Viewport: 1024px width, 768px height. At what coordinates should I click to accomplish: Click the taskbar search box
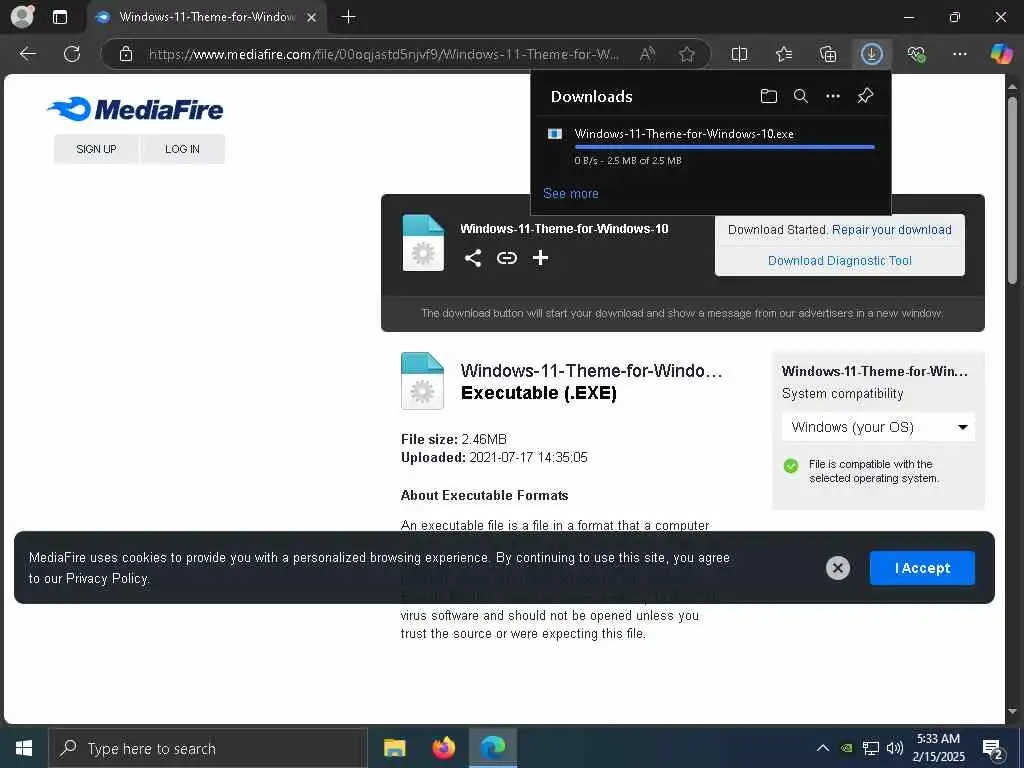[208, 748]
